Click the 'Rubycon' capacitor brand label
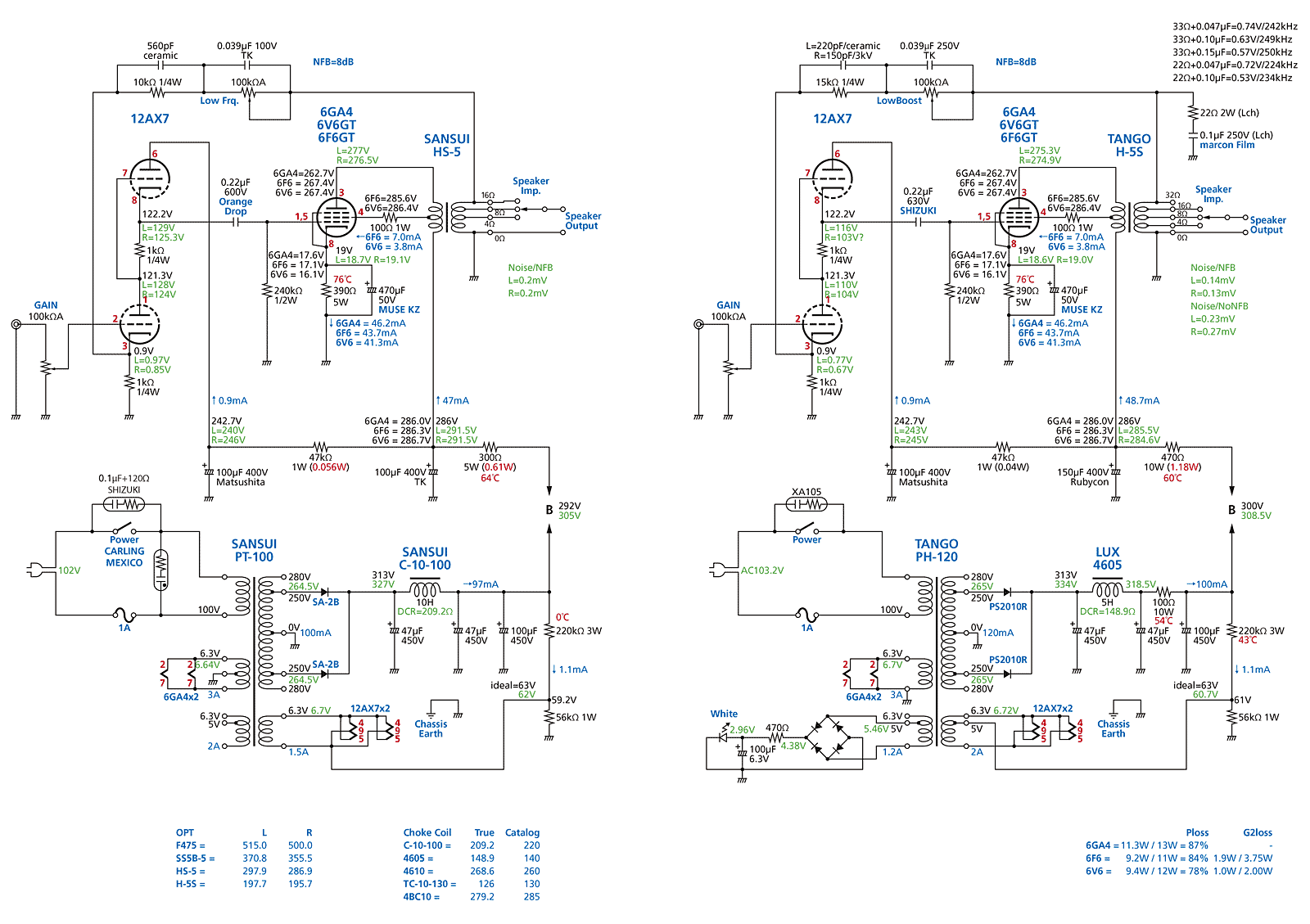Viewport: 1310px width, 924px height. coord(1090,483)
